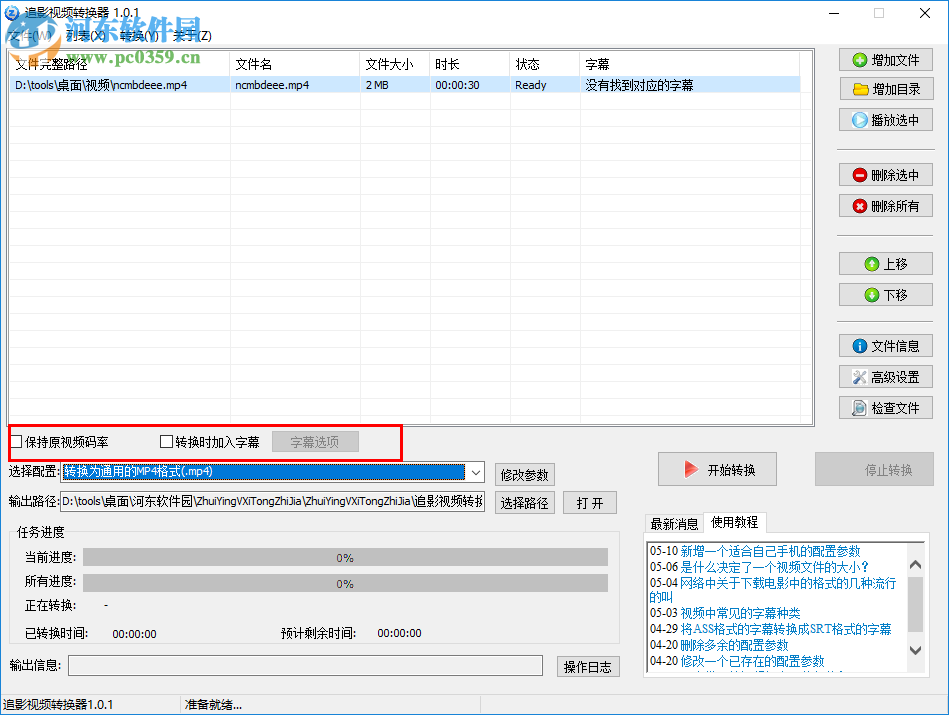The width and height of the screenshot is (949, 715).
Task: Open the 列表(X) menu
Action: (x=85, y=35)
